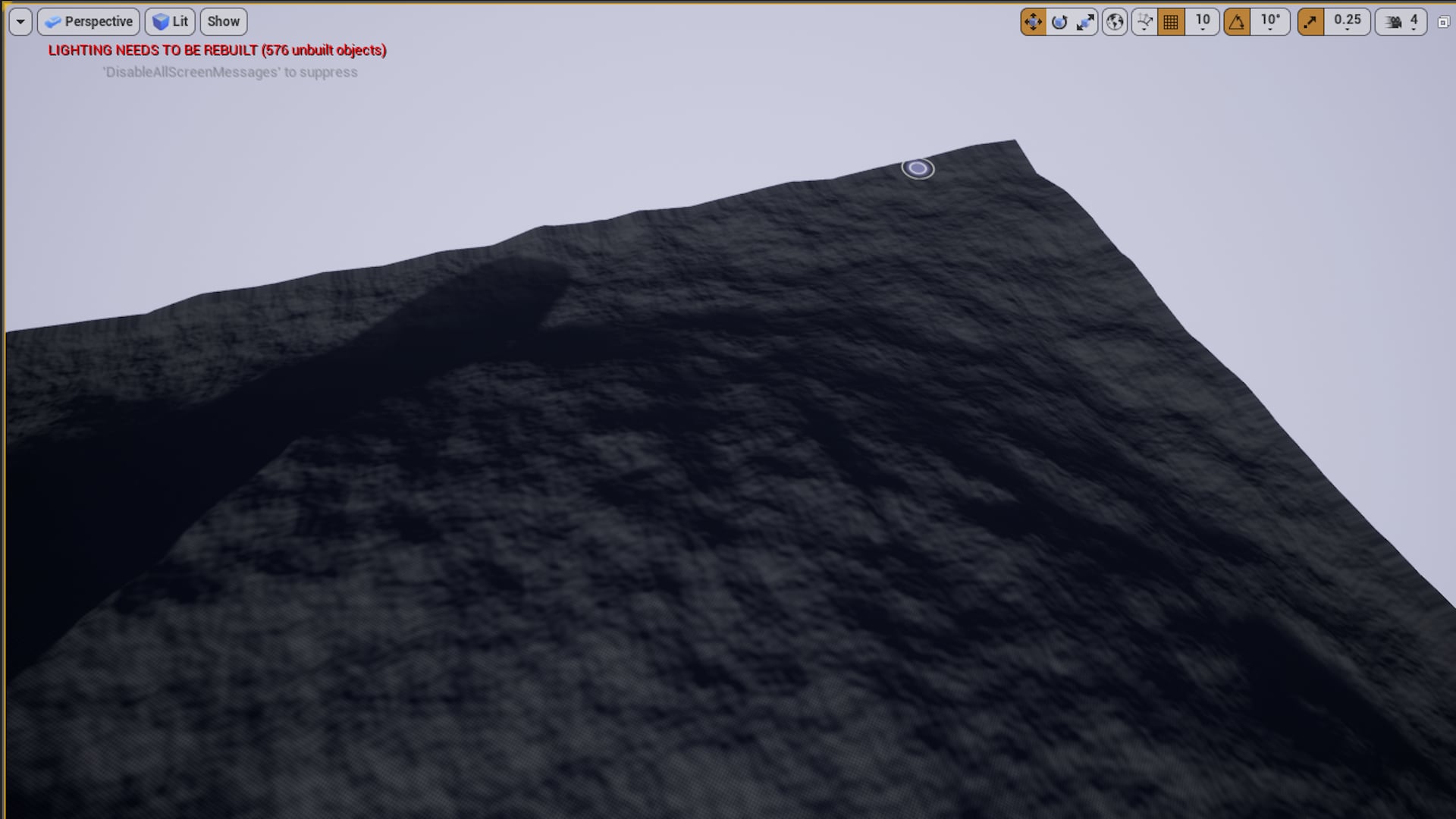Select the actor gizmo in the viewport
The width and height of the screenshot is (1456, 819).
918,167
